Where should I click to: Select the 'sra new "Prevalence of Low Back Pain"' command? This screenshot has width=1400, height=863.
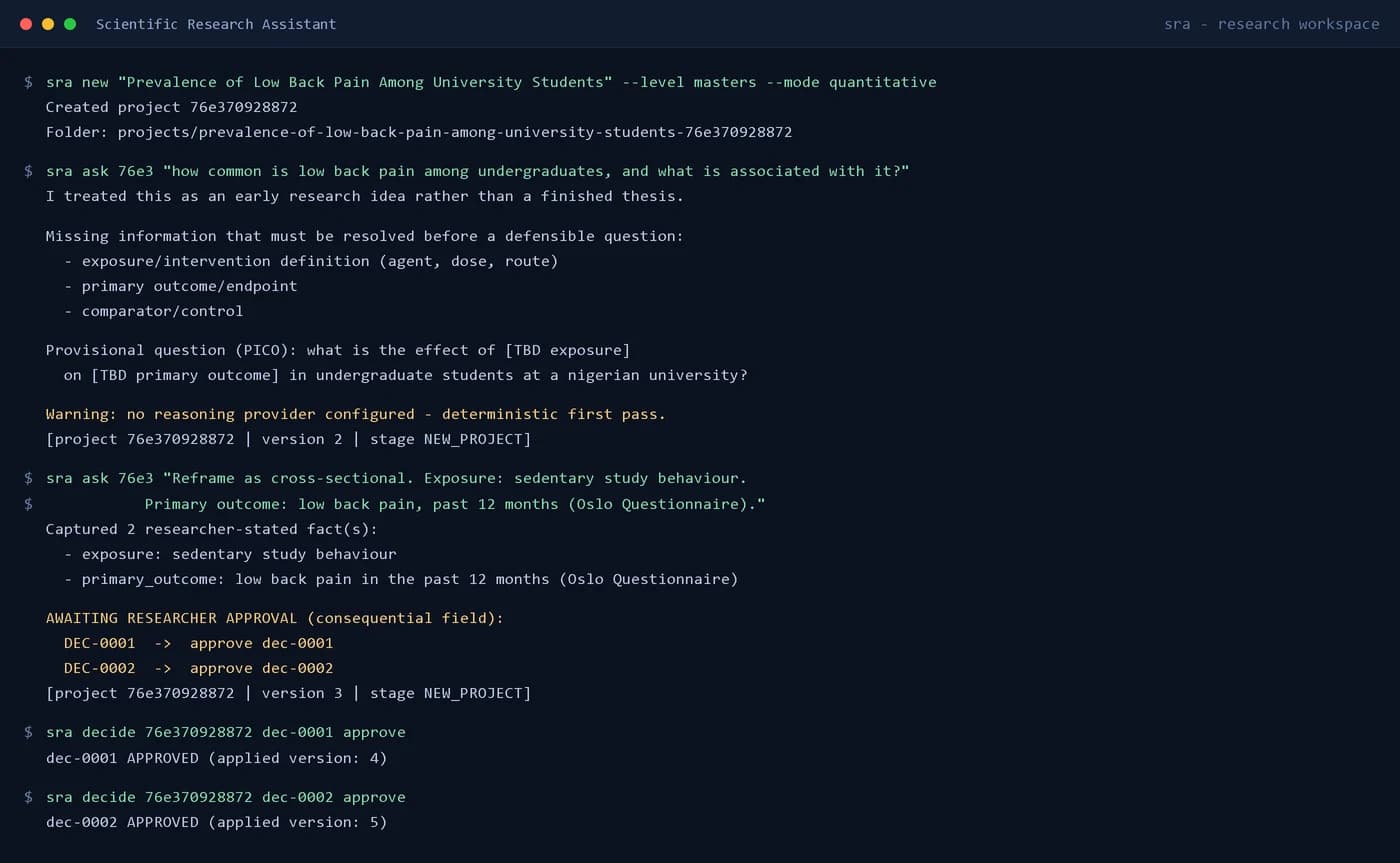(x=491, y=82)
